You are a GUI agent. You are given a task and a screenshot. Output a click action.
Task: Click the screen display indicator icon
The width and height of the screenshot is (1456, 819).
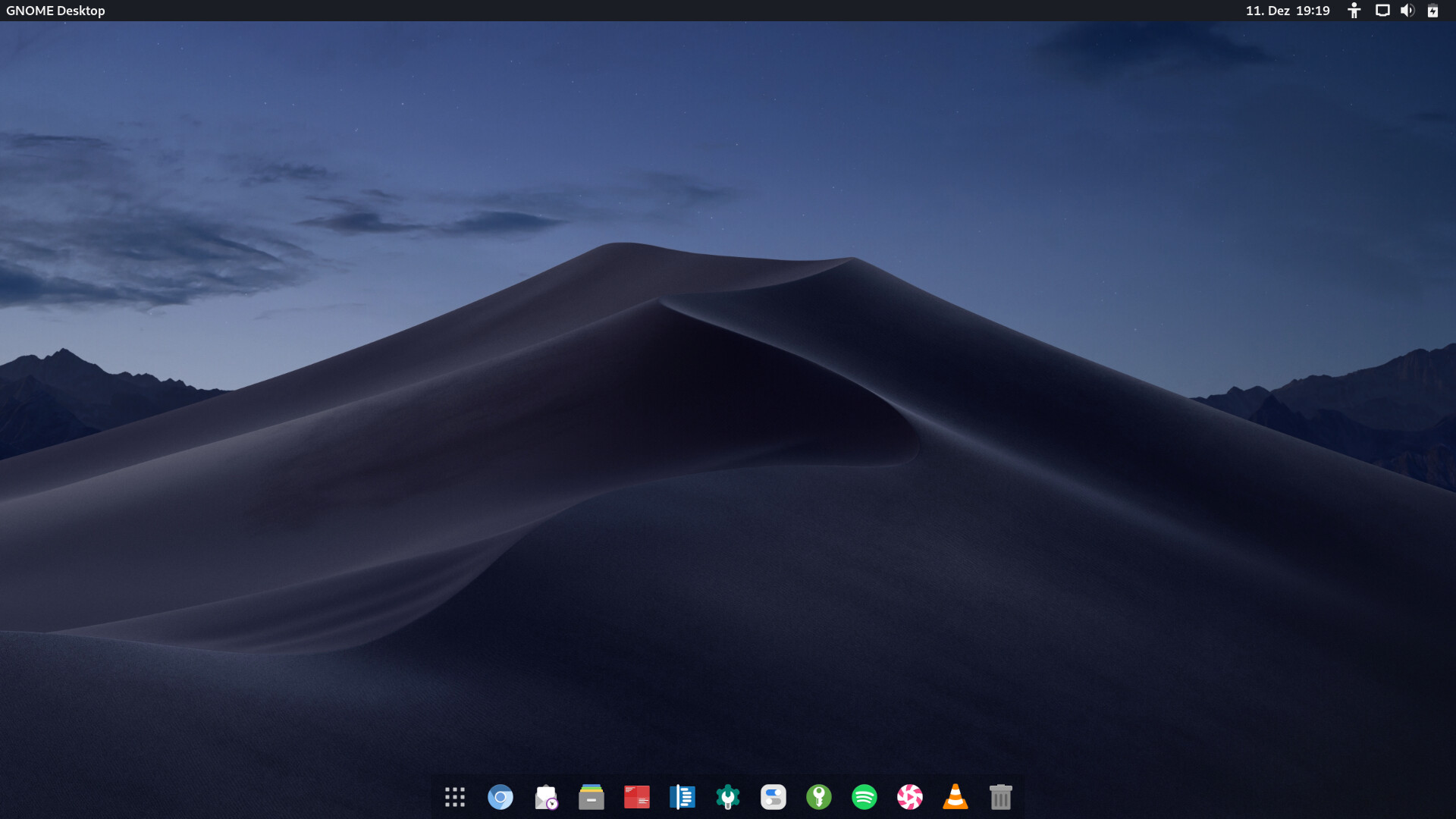[1382, 11]
